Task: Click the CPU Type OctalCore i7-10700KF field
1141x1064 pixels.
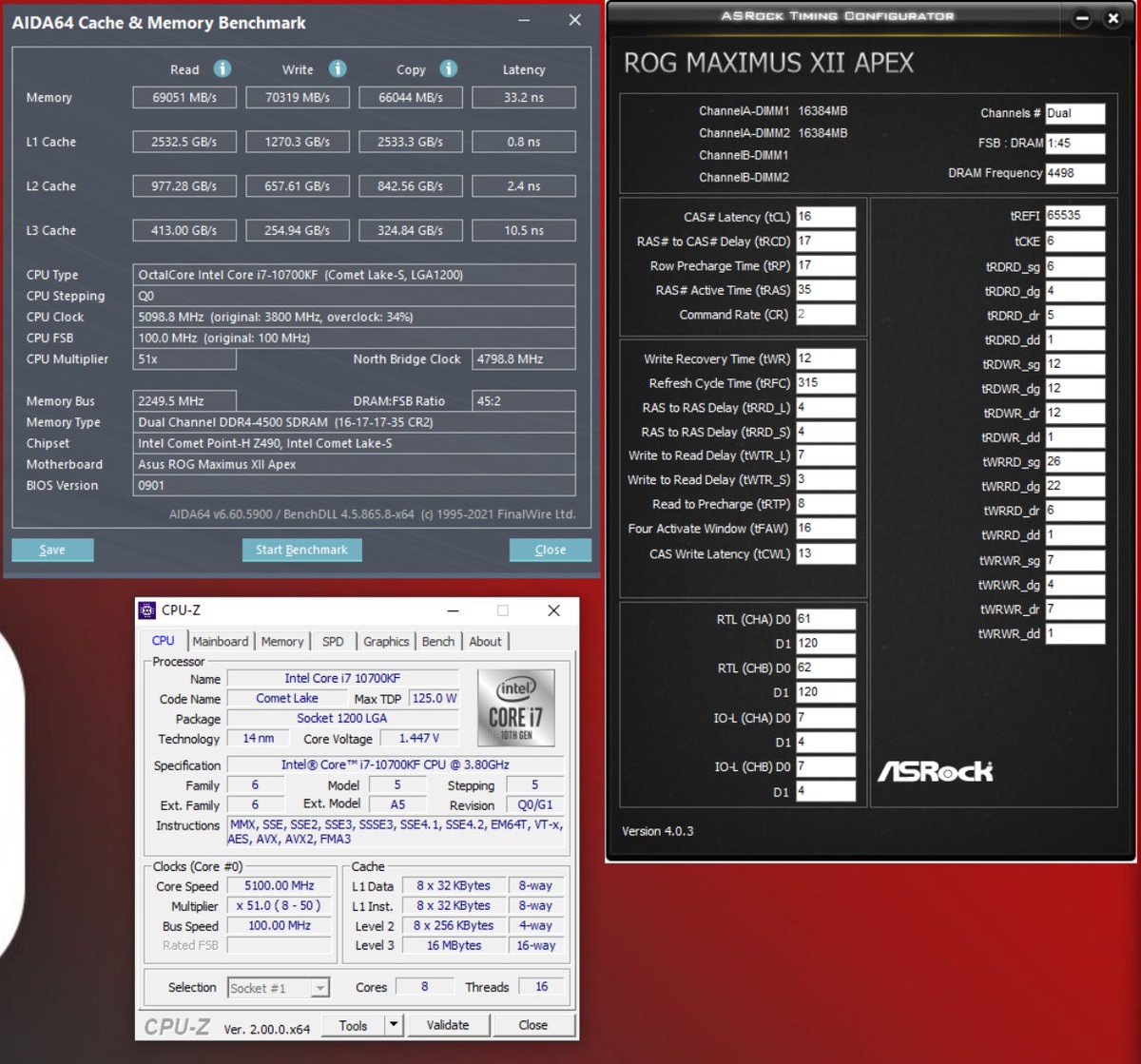Action: tap(354, 275)
